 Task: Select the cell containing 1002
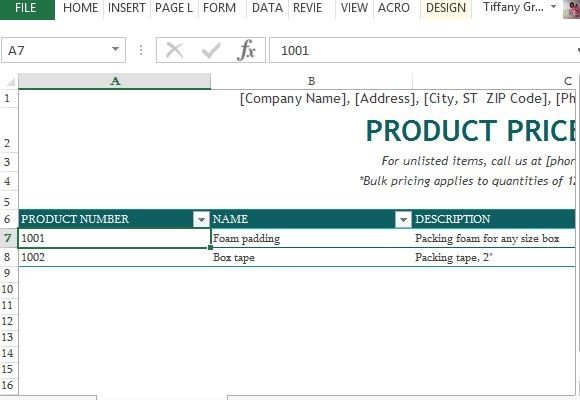(x=114, y=257)
